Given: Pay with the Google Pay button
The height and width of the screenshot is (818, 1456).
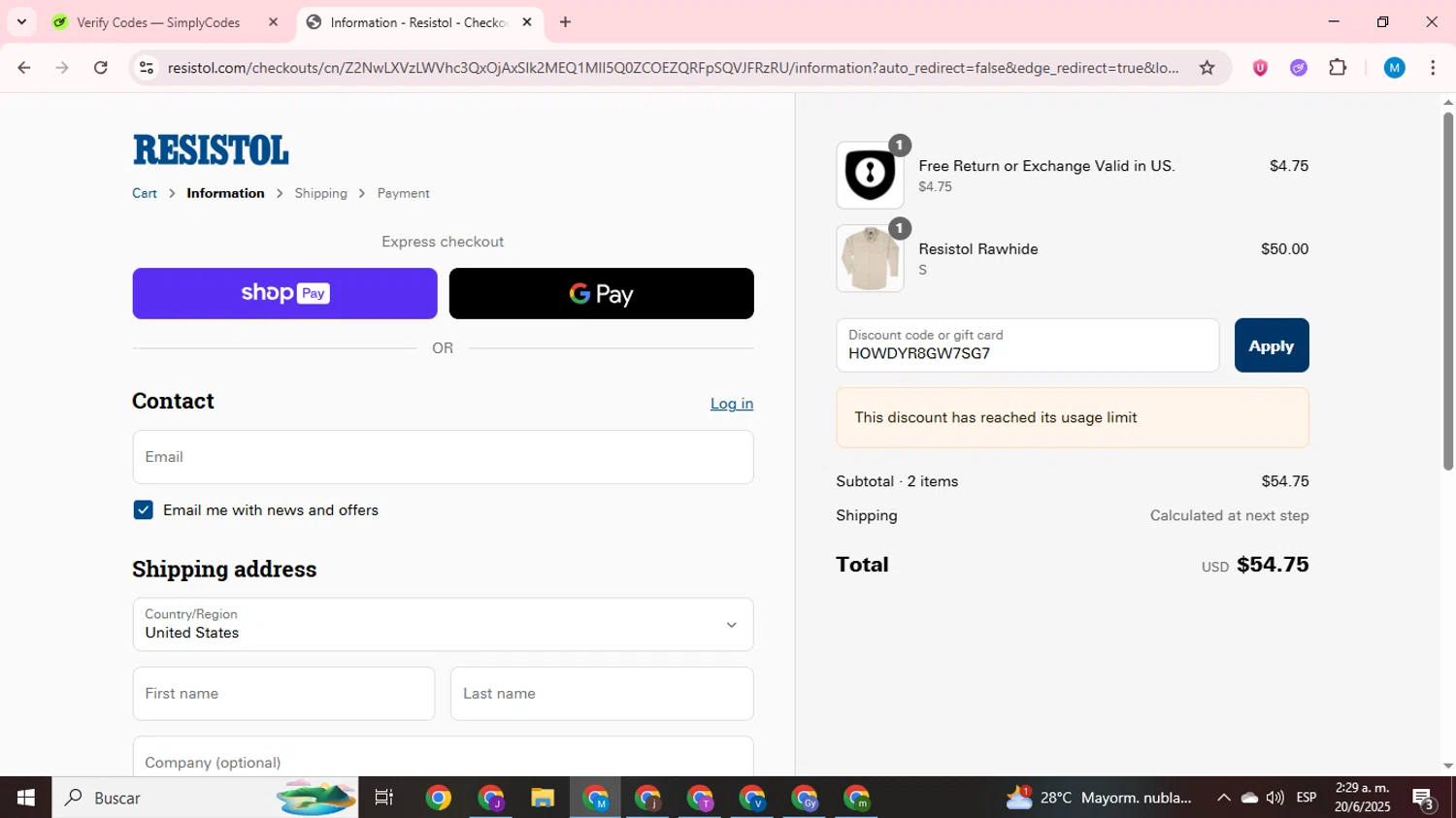Looking at the screenshot, I should click(x=601, y=293).
